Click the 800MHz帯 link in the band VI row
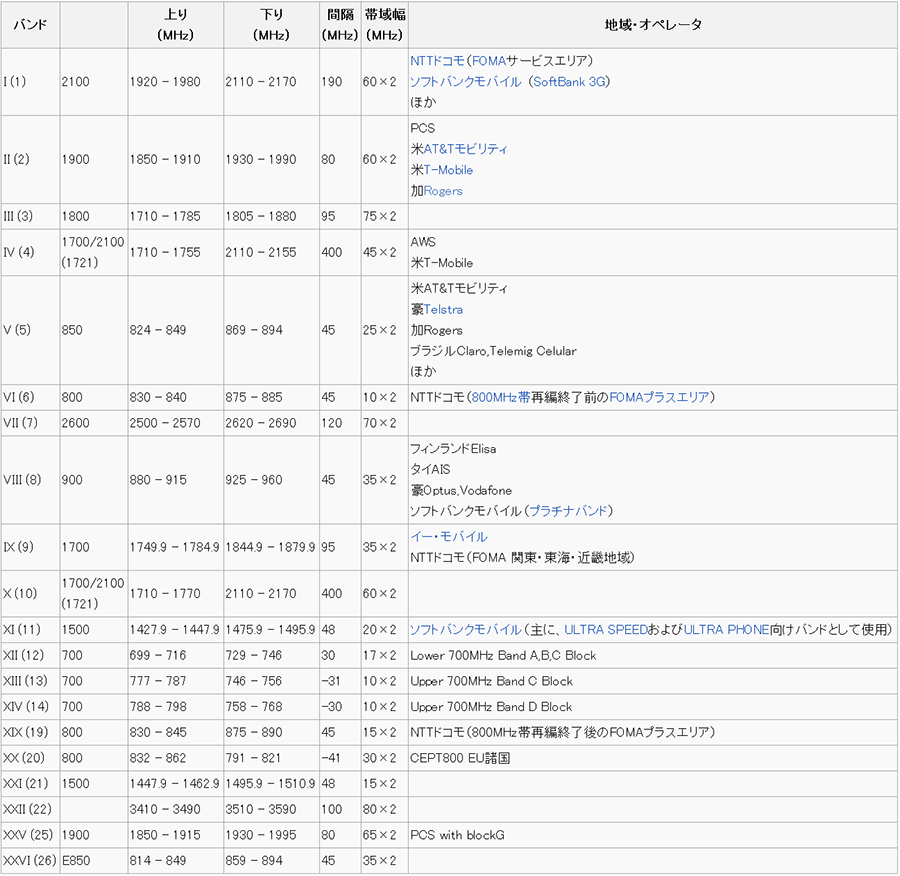Viewport: 900px width, 876px height. (501, 397)
